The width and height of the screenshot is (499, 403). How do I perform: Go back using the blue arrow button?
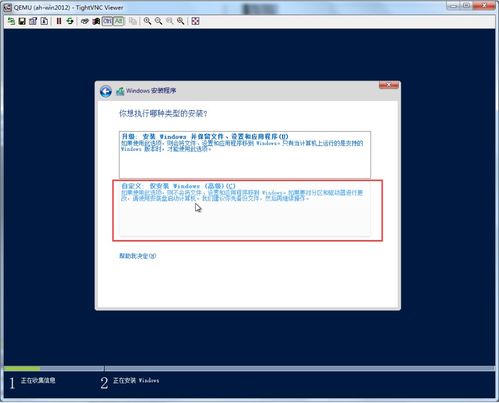(x=106, y=91)
